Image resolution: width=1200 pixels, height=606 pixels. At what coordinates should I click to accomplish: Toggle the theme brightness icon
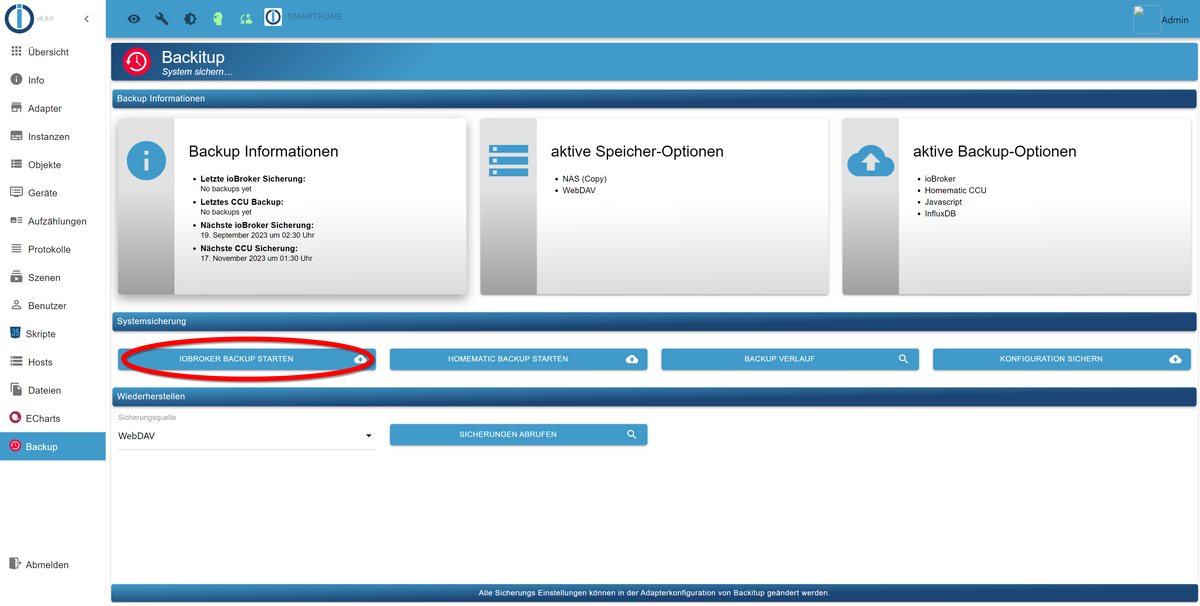tap(190, 19)
